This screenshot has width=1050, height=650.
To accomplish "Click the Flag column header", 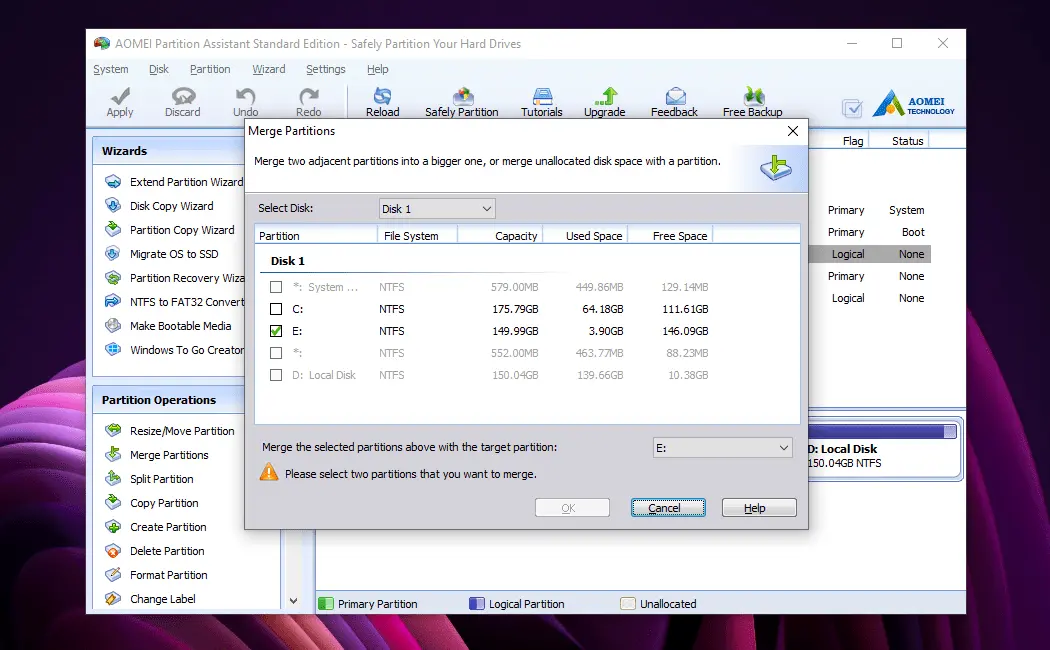I will 852,141.
